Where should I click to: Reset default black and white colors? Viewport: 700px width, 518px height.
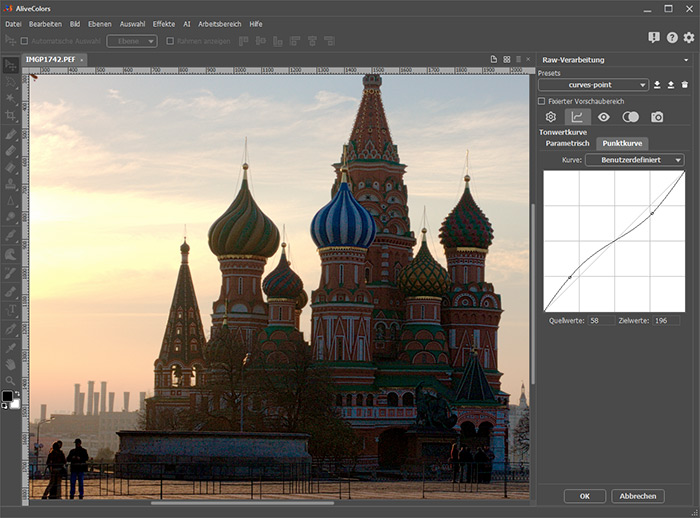pyautogui.click(x=4, y=405)
